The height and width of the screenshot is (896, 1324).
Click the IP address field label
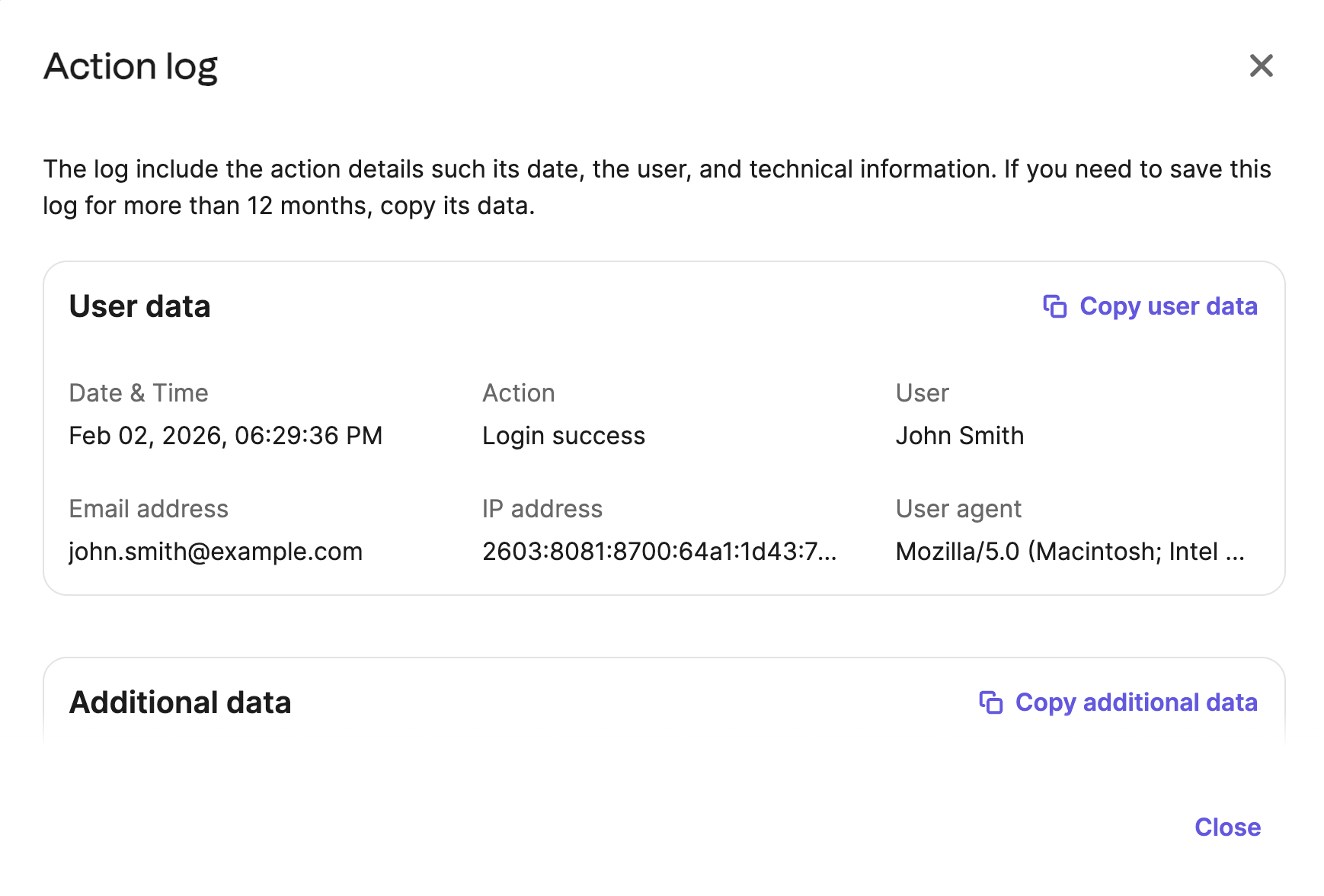[x=542, y=509]
